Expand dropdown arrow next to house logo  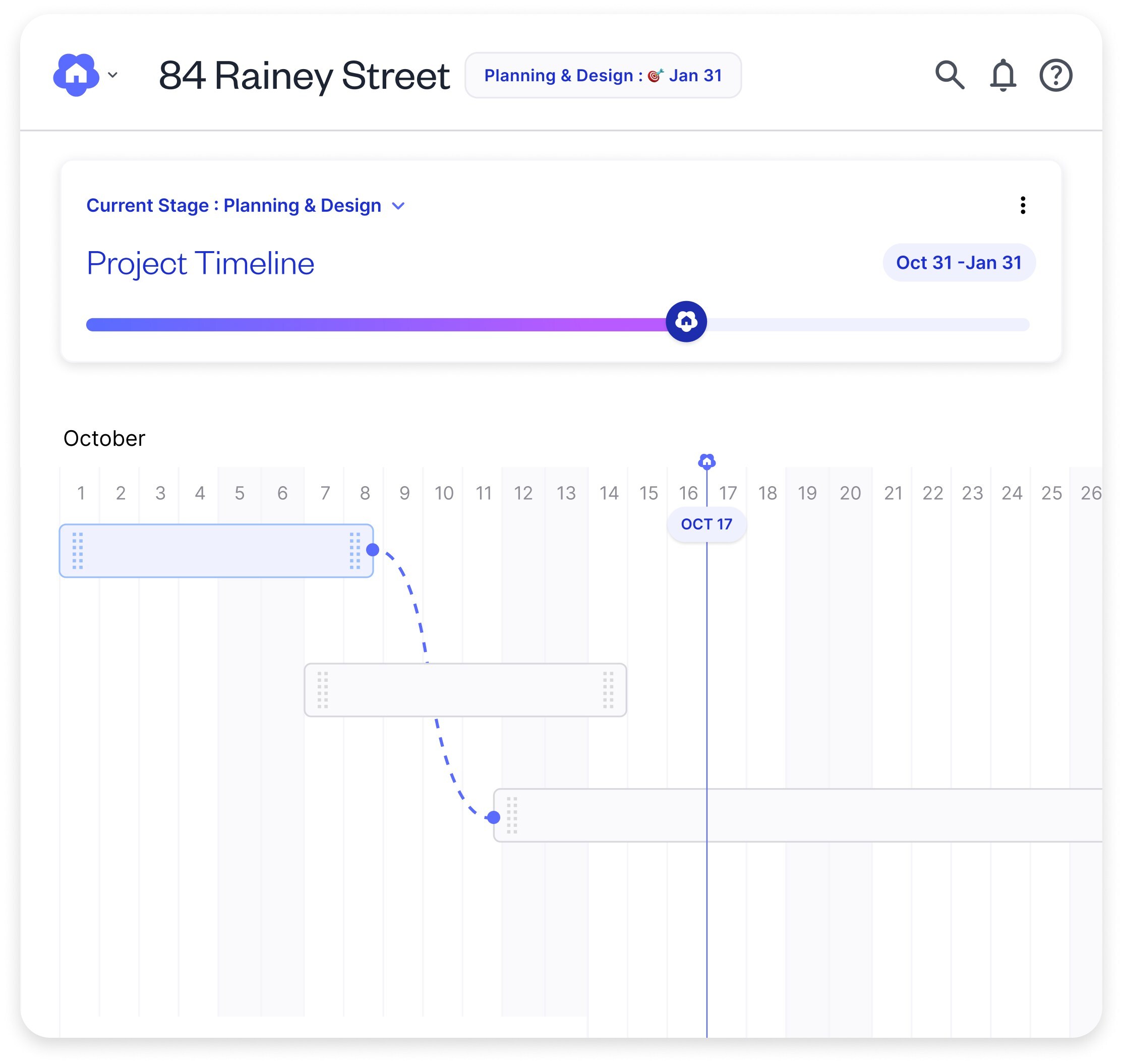[x=113, y=75]
